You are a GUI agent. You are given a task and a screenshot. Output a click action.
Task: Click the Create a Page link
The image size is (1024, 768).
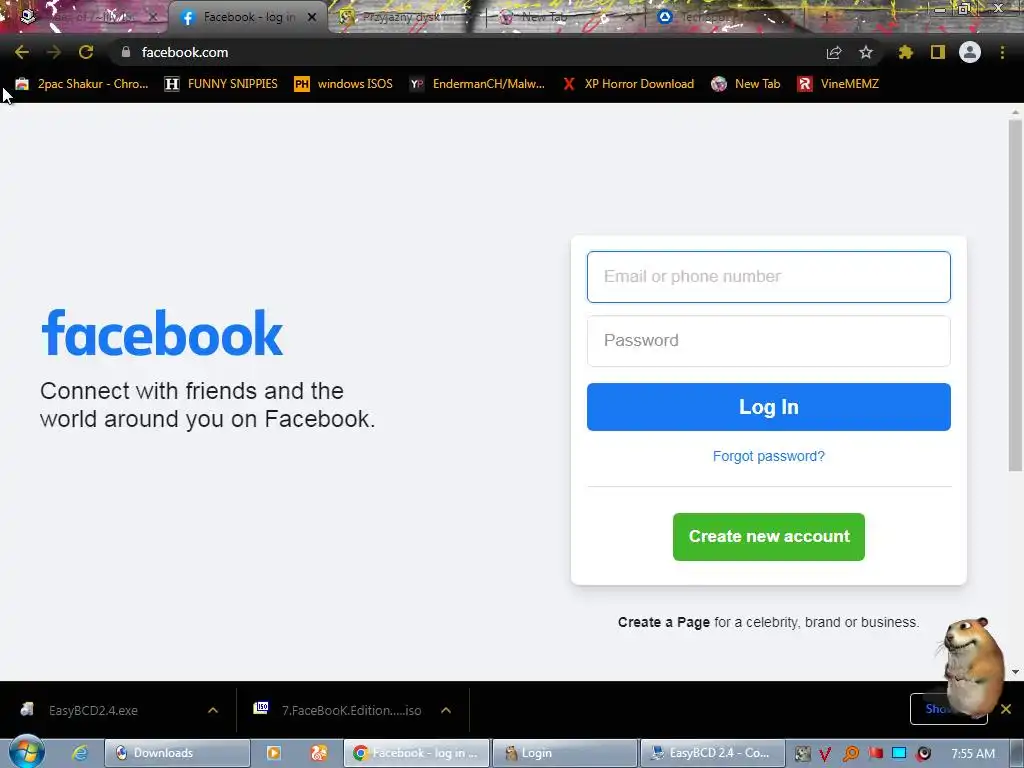[664, 622]
